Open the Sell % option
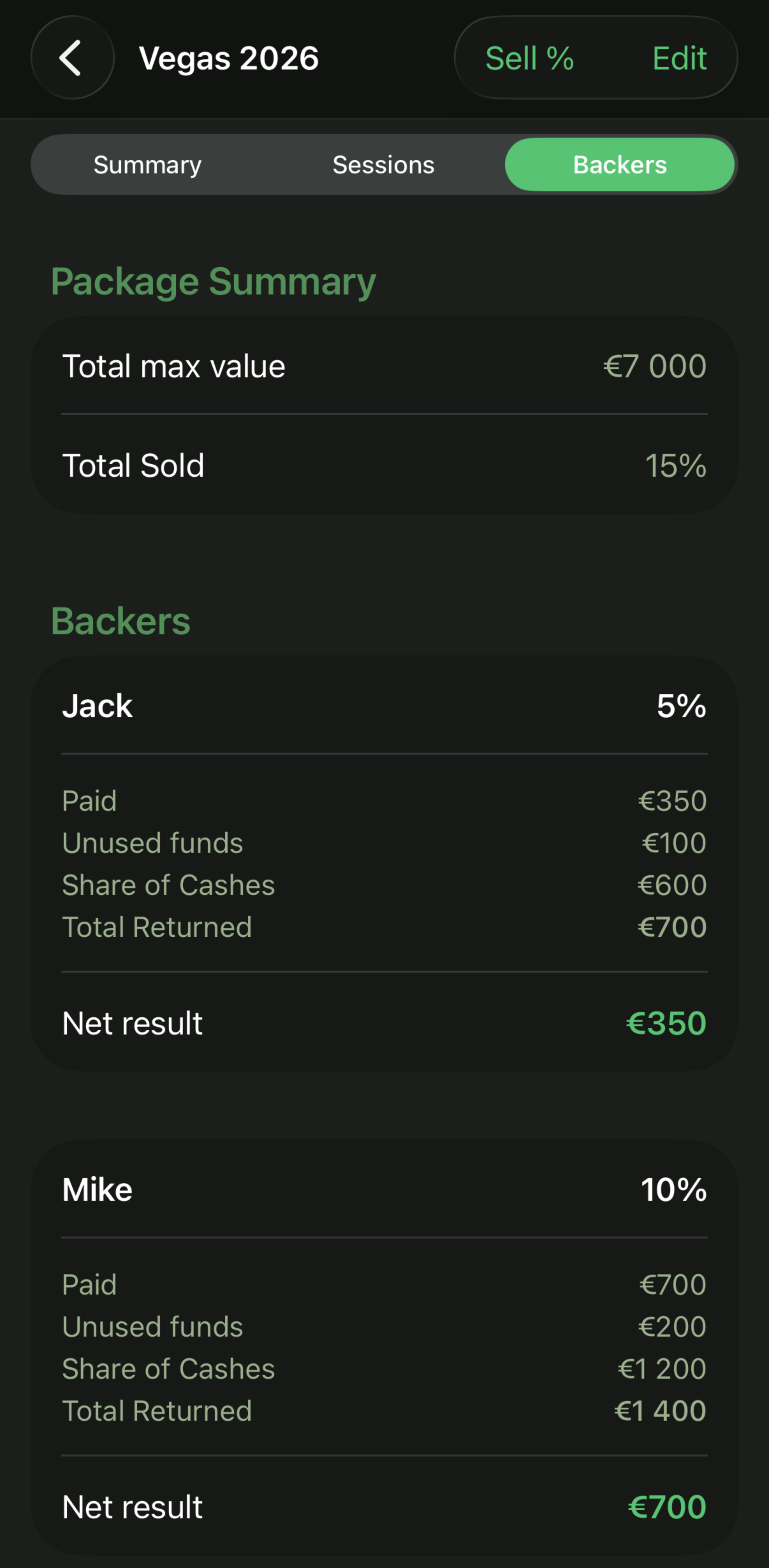This screenshot has width=769, height=1568. coord(529,58)
